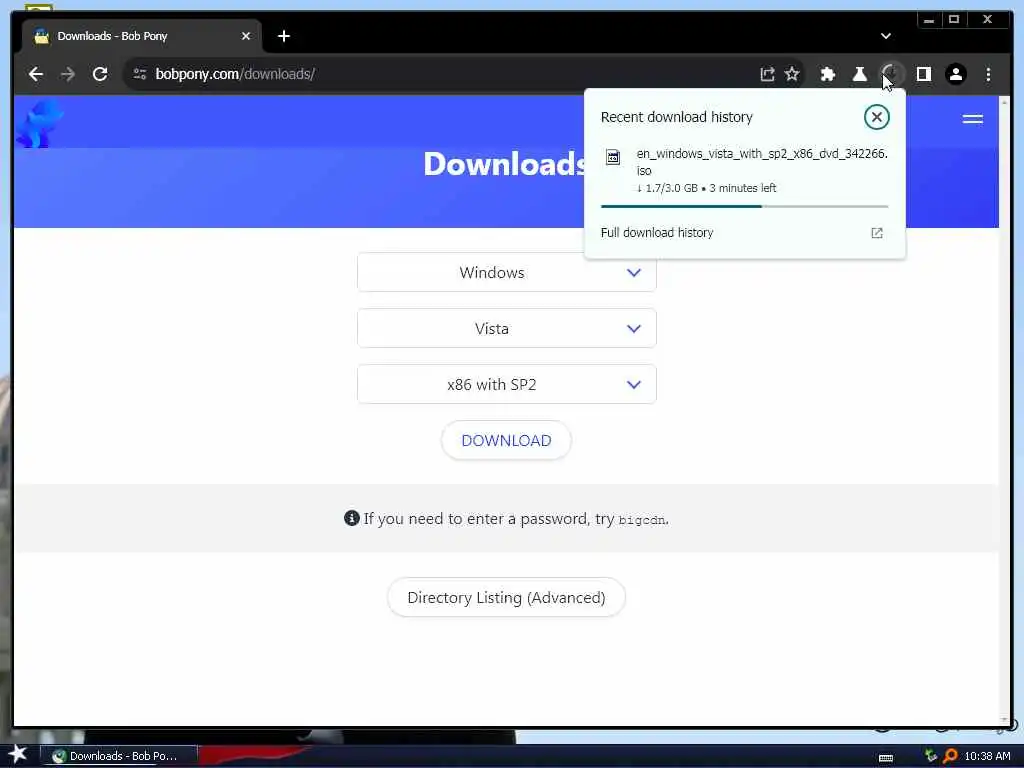Select Downloads - Bob Po... taskbar button

[x=119, y=756]
